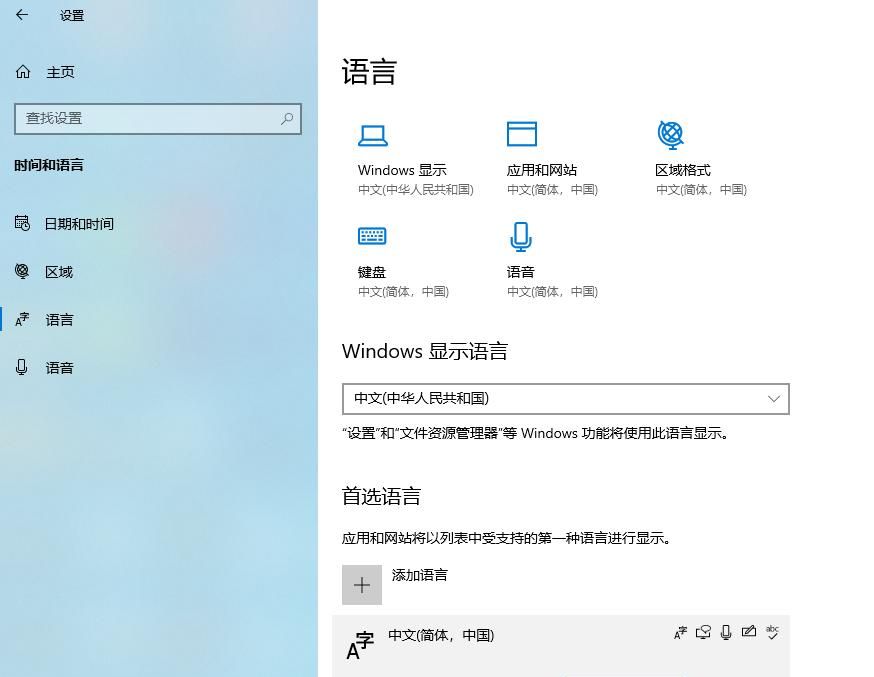874x677 pixels.
Task: Click the 区域 globe icon in sidebar
Action: pos(22,271)
